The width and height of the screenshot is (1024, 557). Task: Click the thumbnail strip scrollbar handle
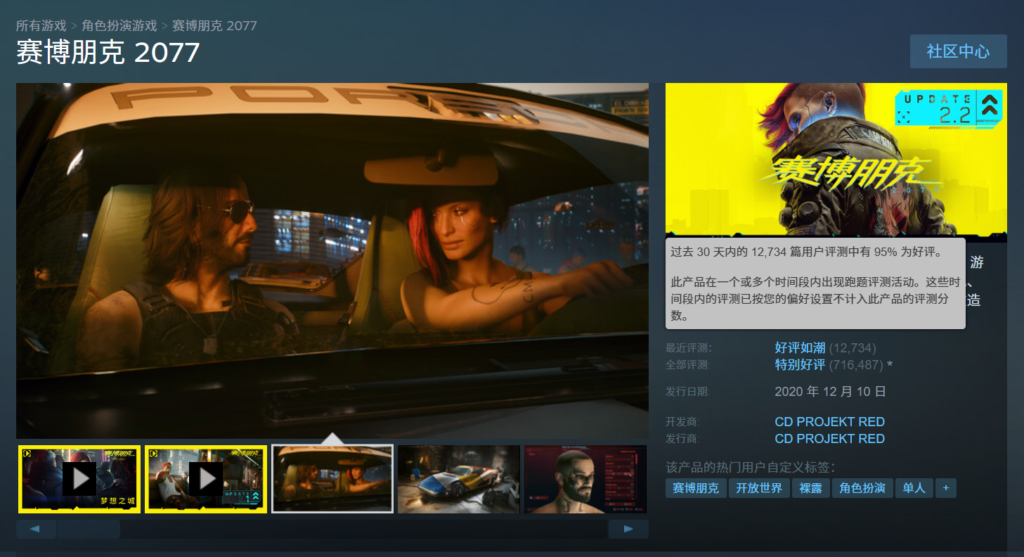(x=88, y=529)
